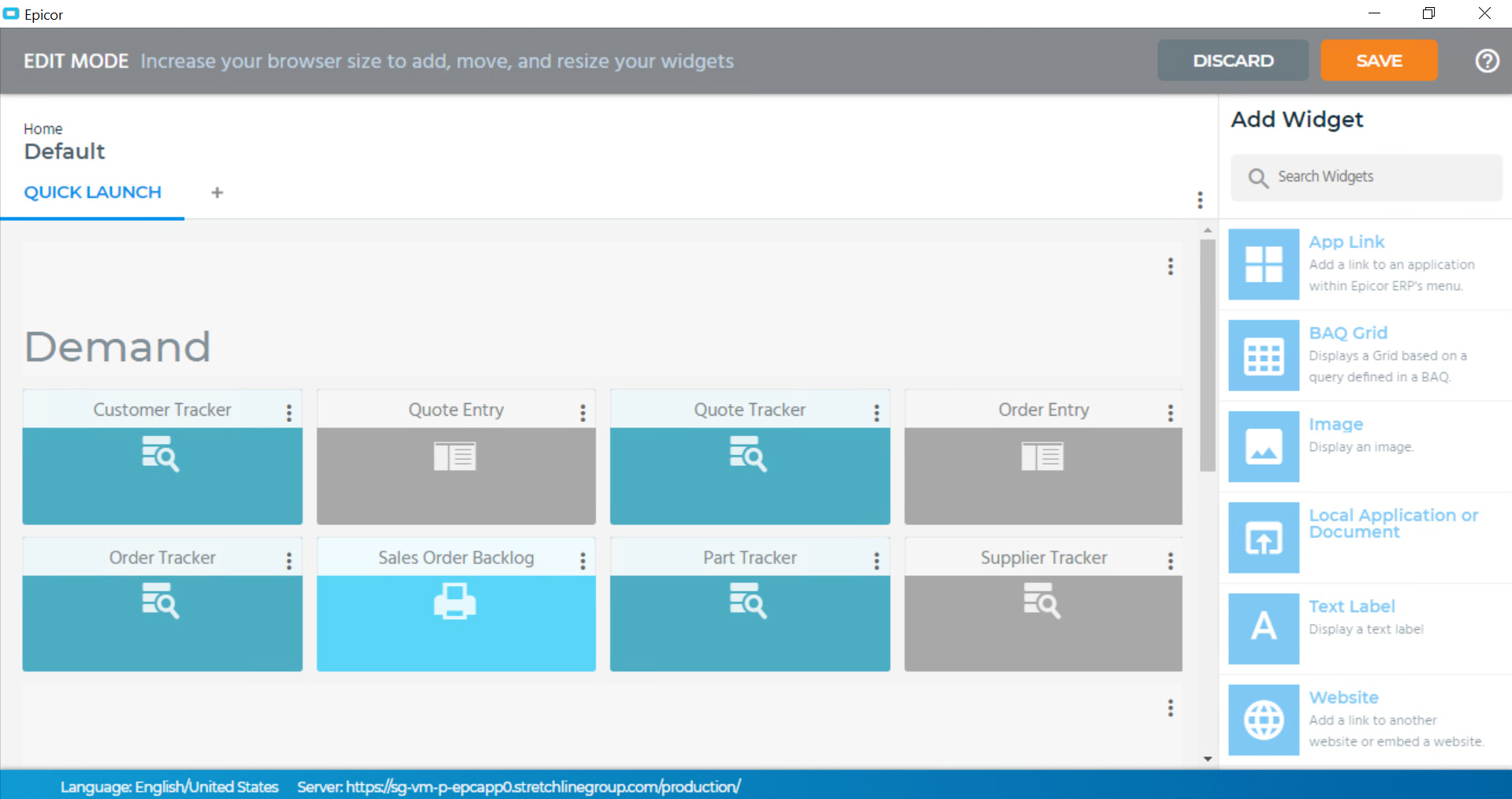Click the App Link widget title
The image size is (1512, 799).
tap(1346, 242)
